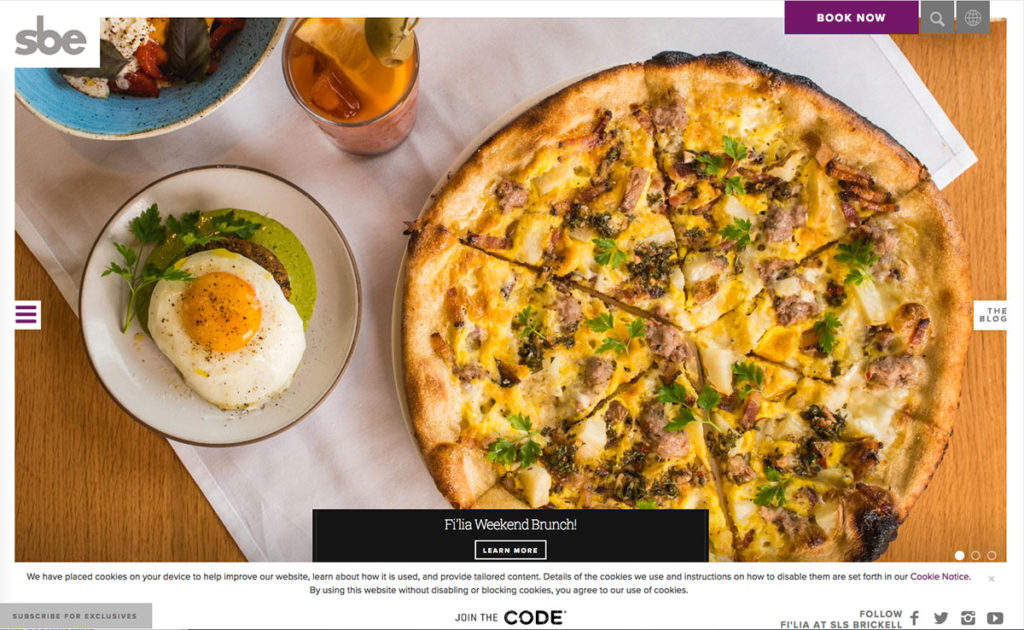
Task: Dismiss the cookie notice banner
Action: (x=991, y=578)
